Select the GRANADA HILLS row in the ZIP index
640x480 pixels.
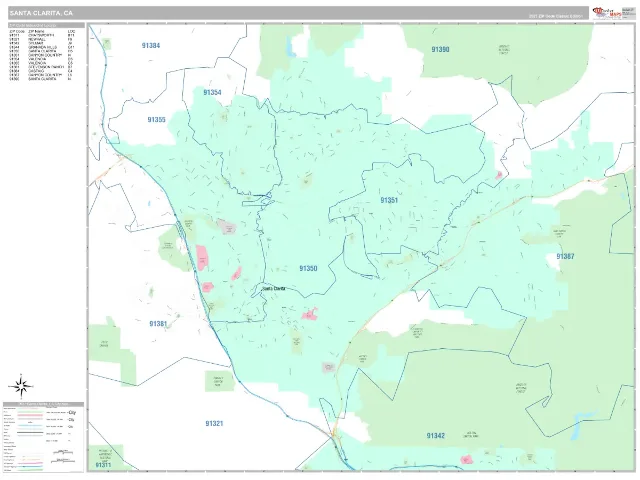point(42,47)
